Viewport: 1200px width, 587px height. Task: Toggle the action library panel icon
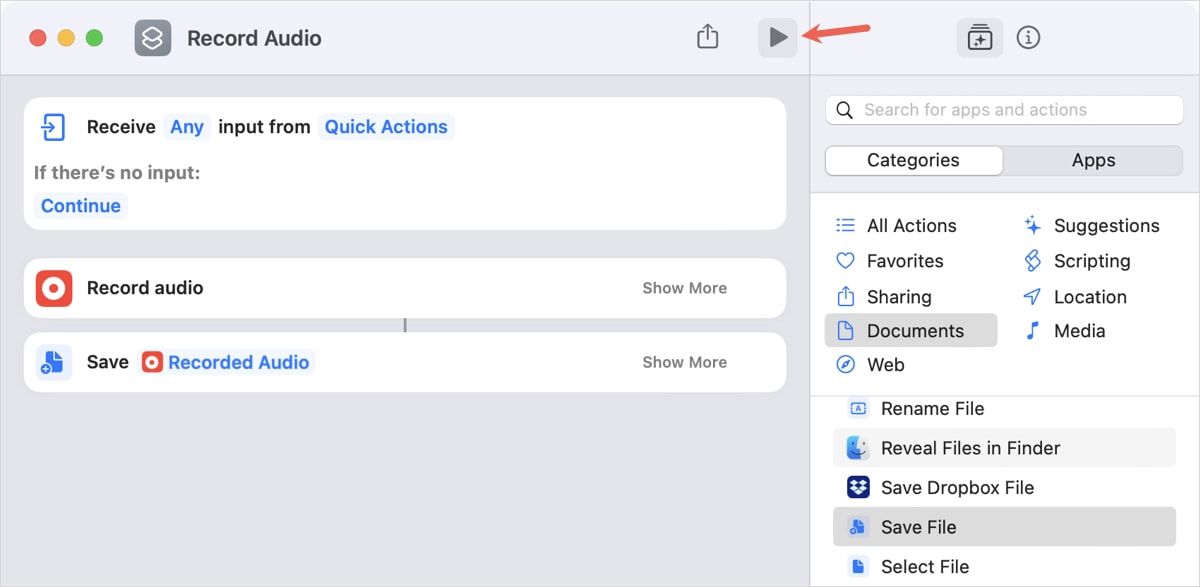coord(979,37)
